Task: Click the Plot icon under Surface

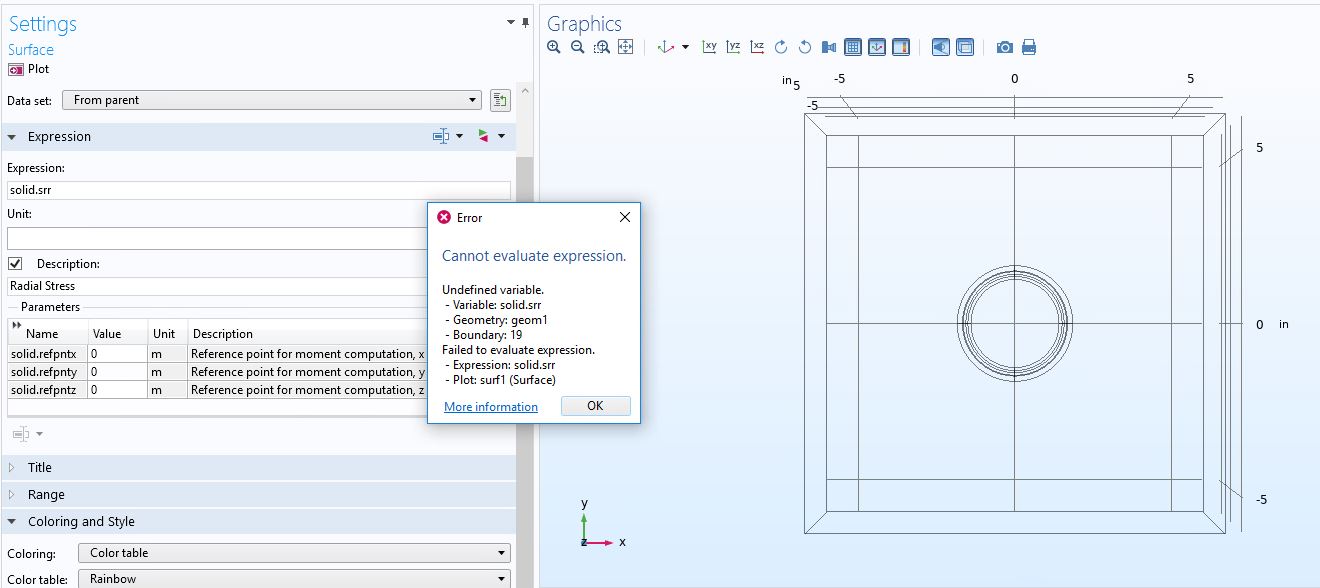Action: click(16, 69)
